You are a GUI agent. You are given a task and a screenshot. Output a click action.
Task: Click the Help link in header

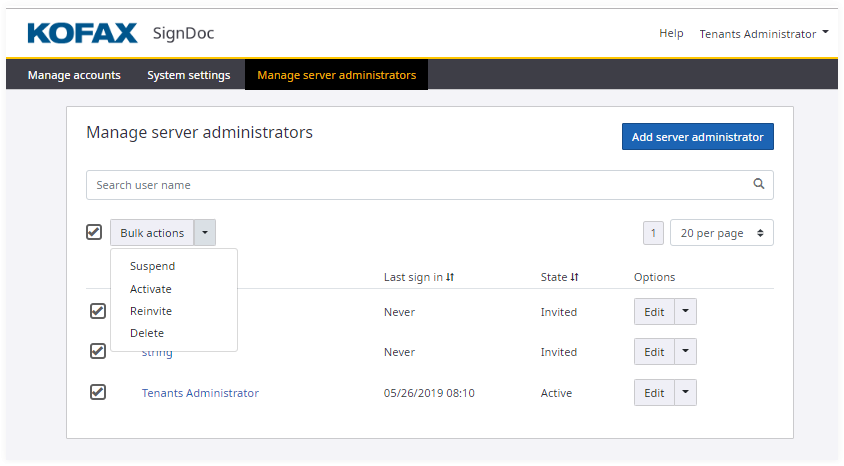[x=671, y=33]
